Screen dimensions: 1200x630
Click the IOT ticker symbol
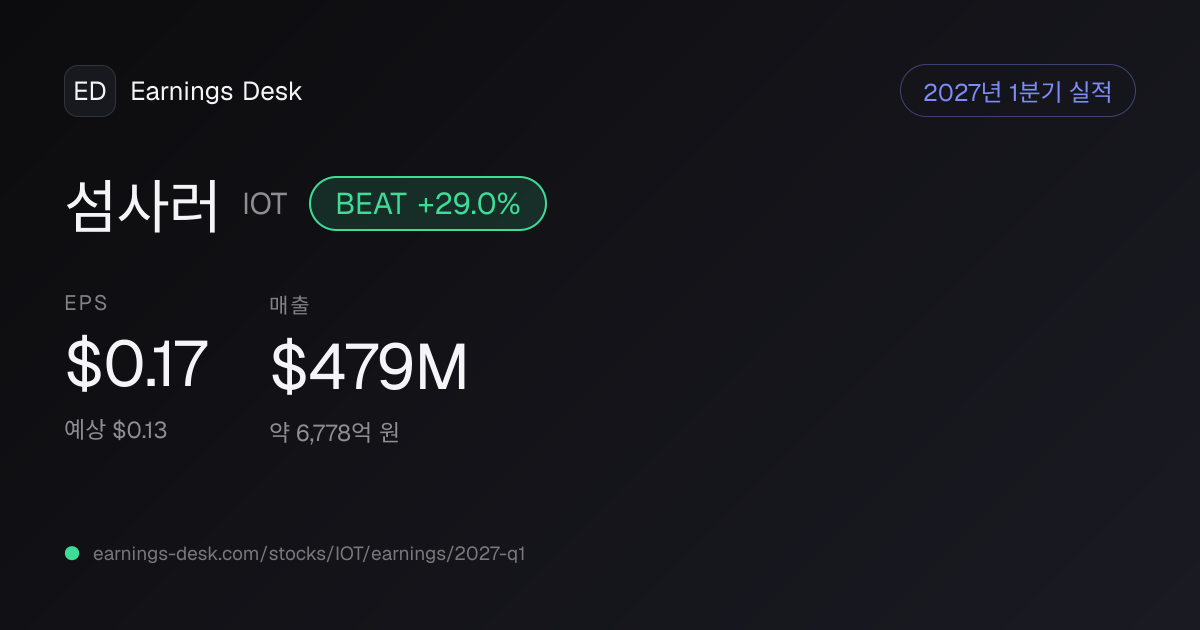click(x=265, y=205)
